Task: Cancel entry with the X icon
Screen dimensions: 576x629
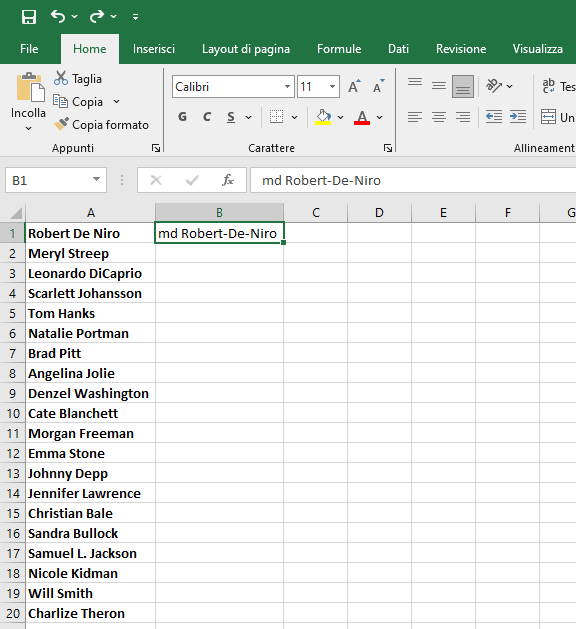Action: tap(156, 181)
